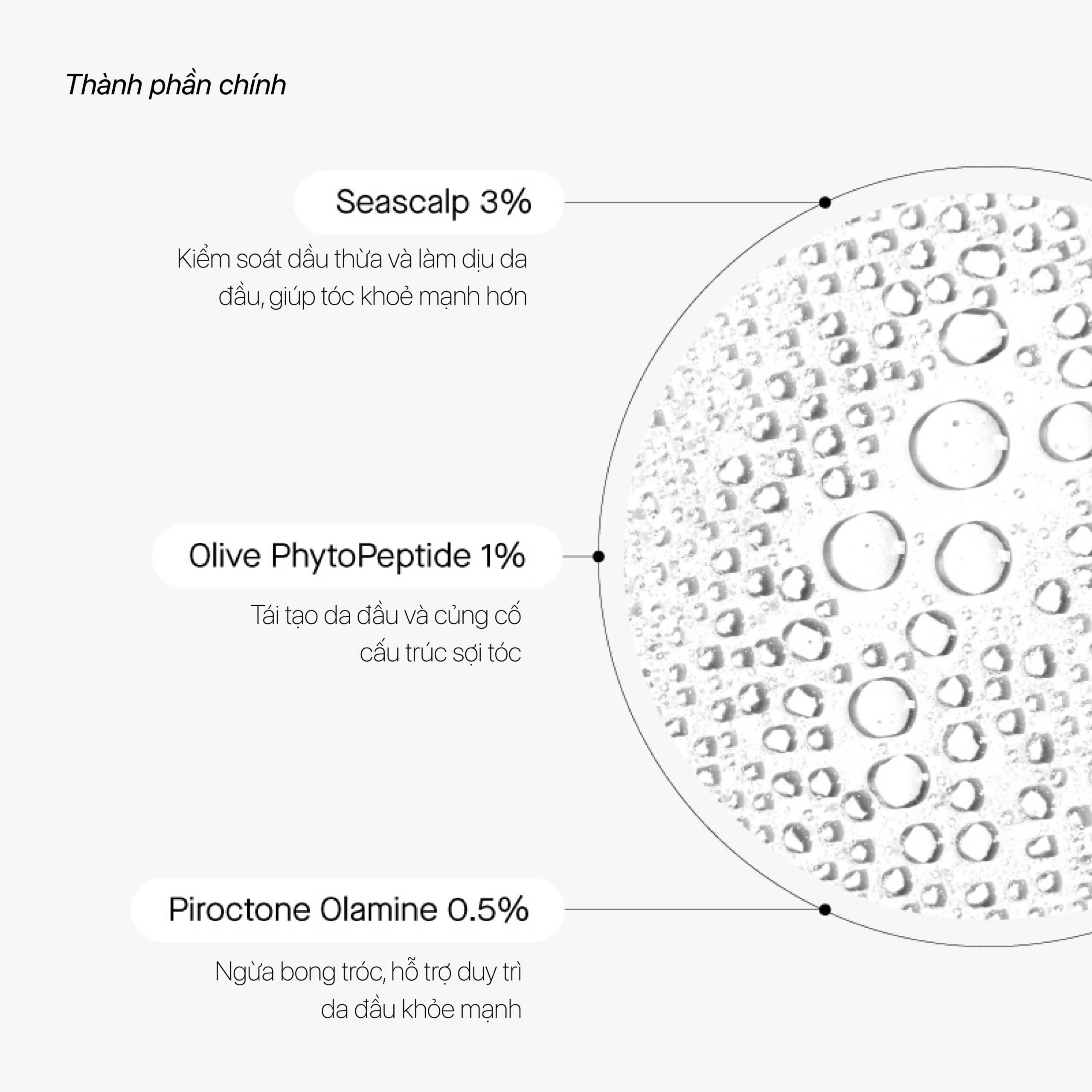
Task: Click the 'Ngừa bong tróc, hỗ trợ duy trì' line
Action: point(368,972)
